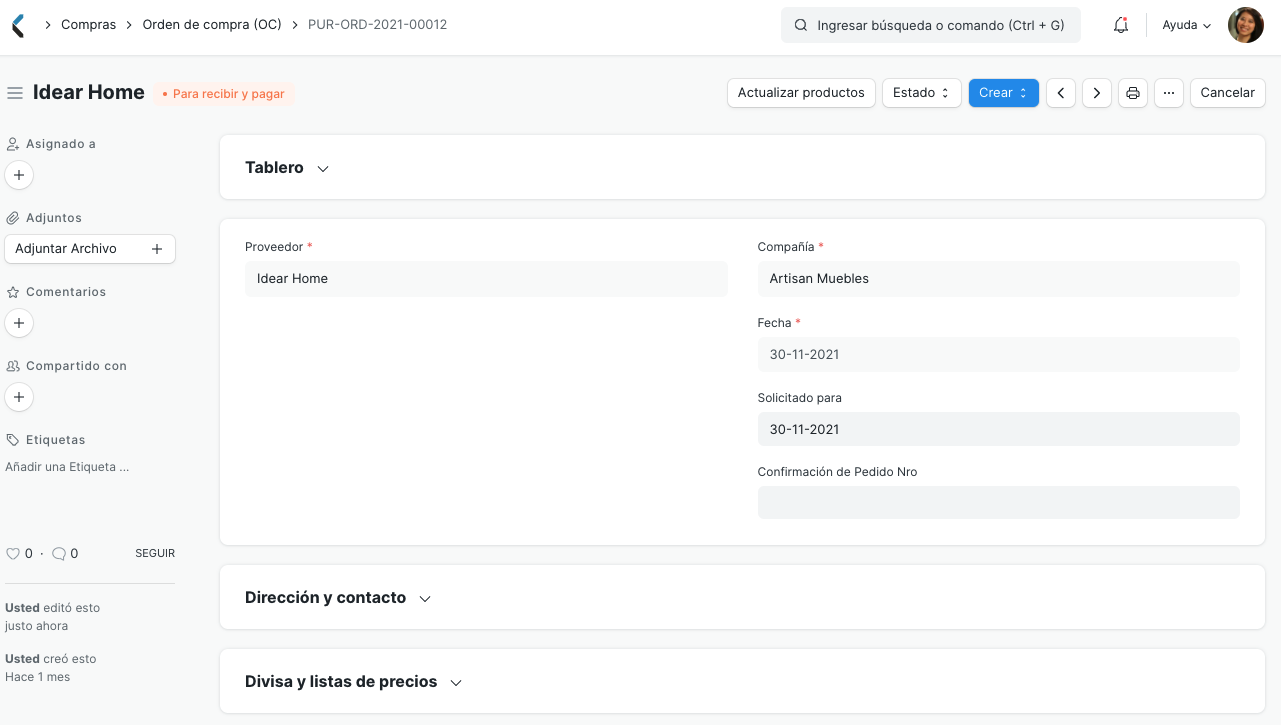Navigate to Compras breadcrumb

tap(88, 24)
